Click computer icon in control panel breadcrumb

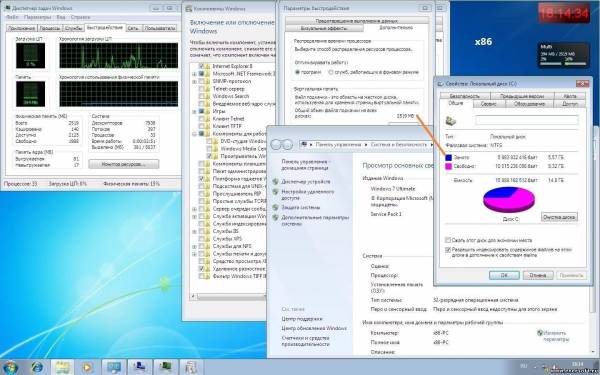(305, 144)
